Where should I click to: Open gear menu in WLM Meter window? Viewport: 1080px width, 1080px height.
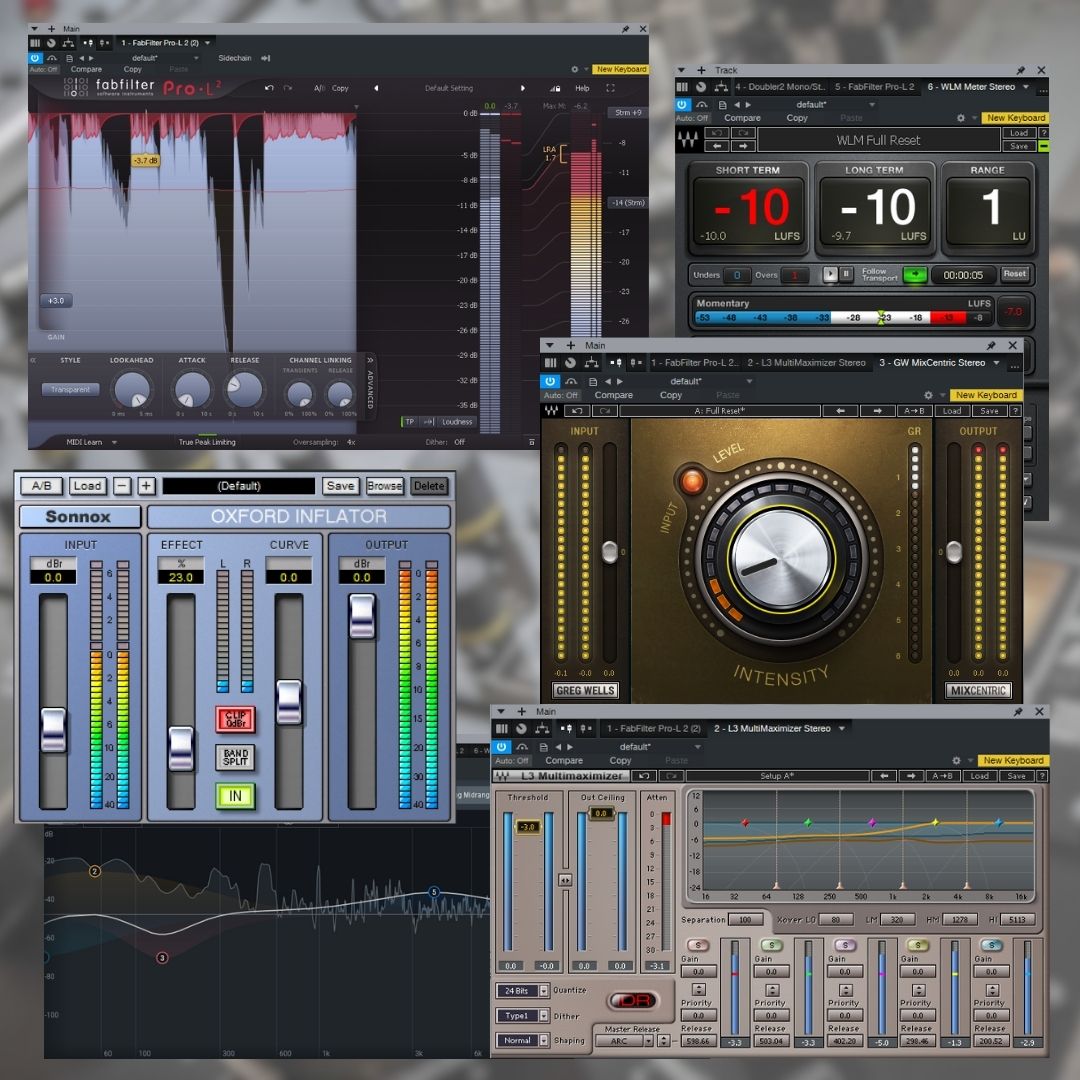[961, 118]
